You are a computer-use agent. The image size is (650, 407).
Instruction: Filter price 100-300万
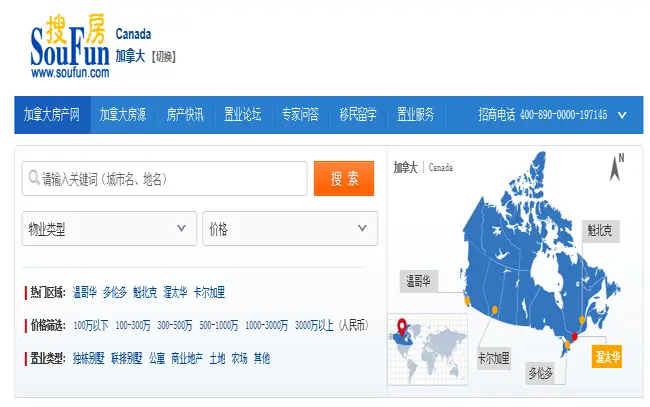point(133,326)
